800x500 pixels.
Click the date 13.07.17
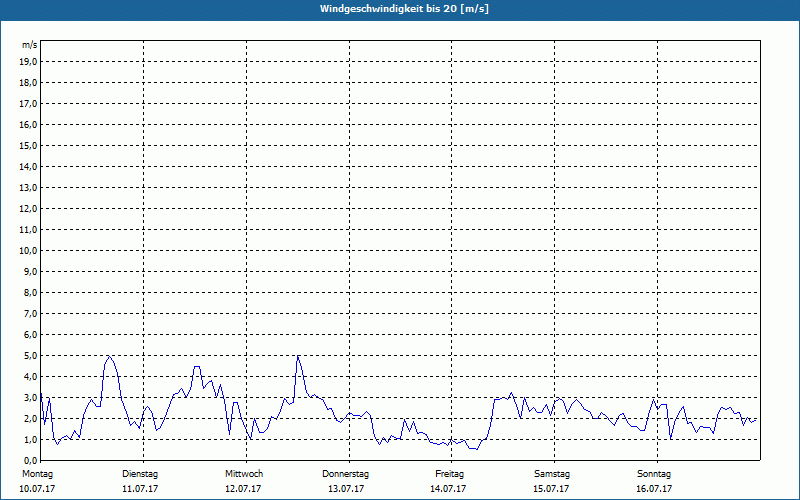tap(346, 489)
